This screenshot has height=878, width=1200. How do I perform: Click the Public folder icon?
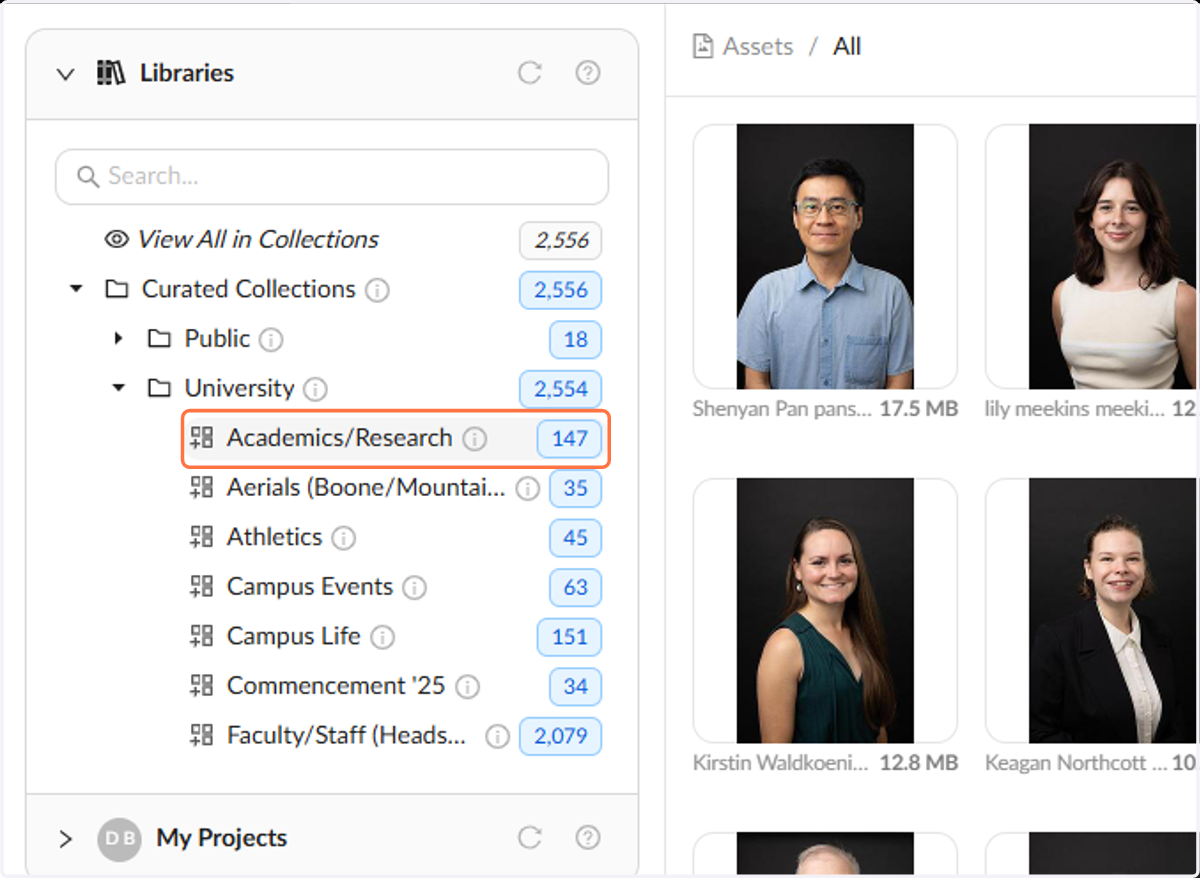coord(159,338)
